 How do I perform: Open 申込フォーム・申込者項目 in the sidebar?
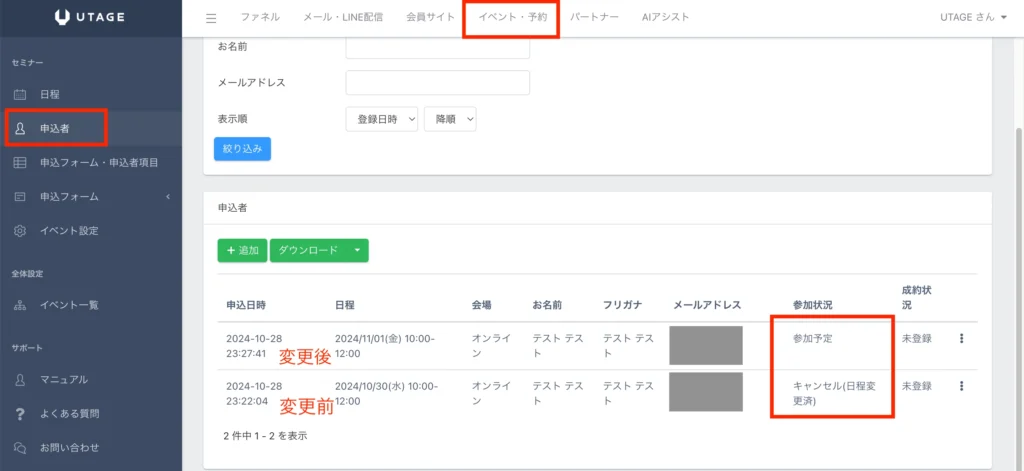(99, 163)
